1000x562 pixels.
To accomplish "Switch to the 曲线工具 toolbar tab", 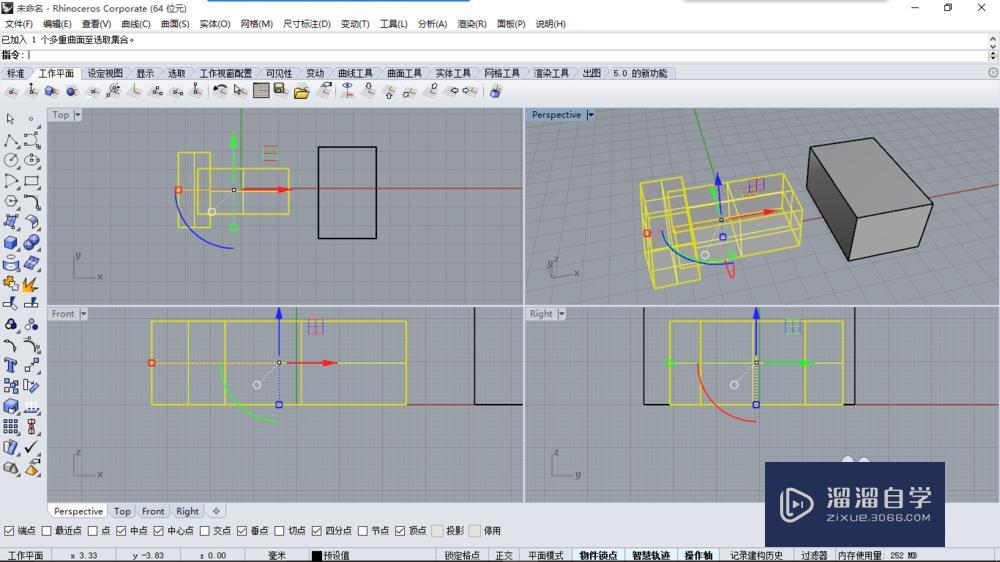I will pos(355,73).
